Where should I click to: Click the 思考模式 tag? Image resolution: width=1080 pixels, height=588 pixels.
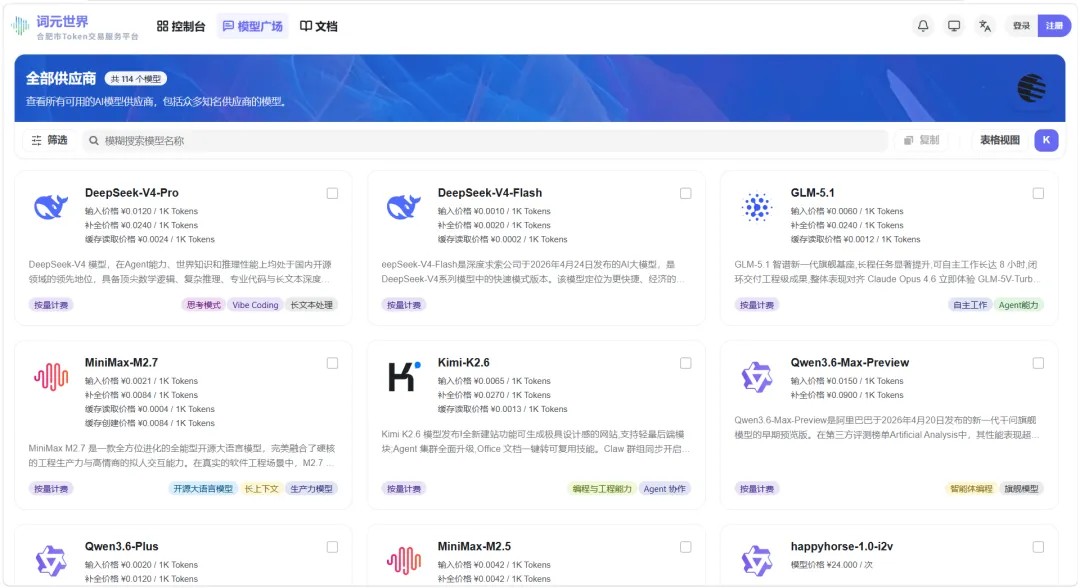tap(204, 305)
